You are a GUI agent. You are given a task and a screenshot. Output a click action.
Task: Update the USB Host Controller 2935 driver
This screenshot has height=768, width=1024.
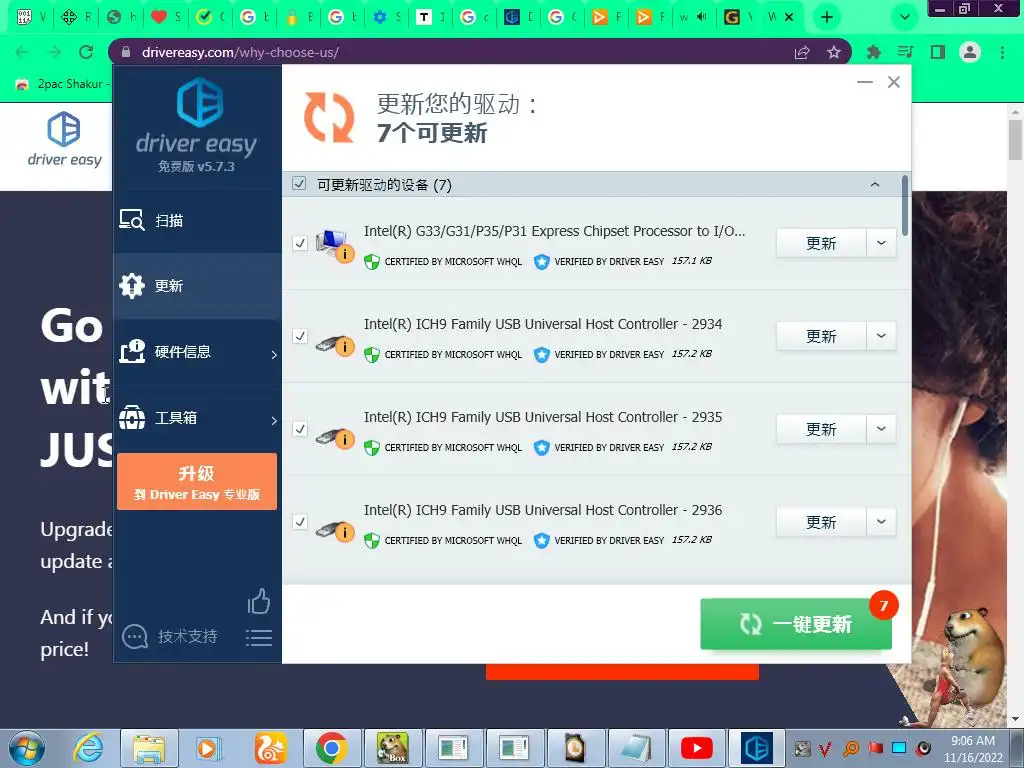click(x=821, y=429)
